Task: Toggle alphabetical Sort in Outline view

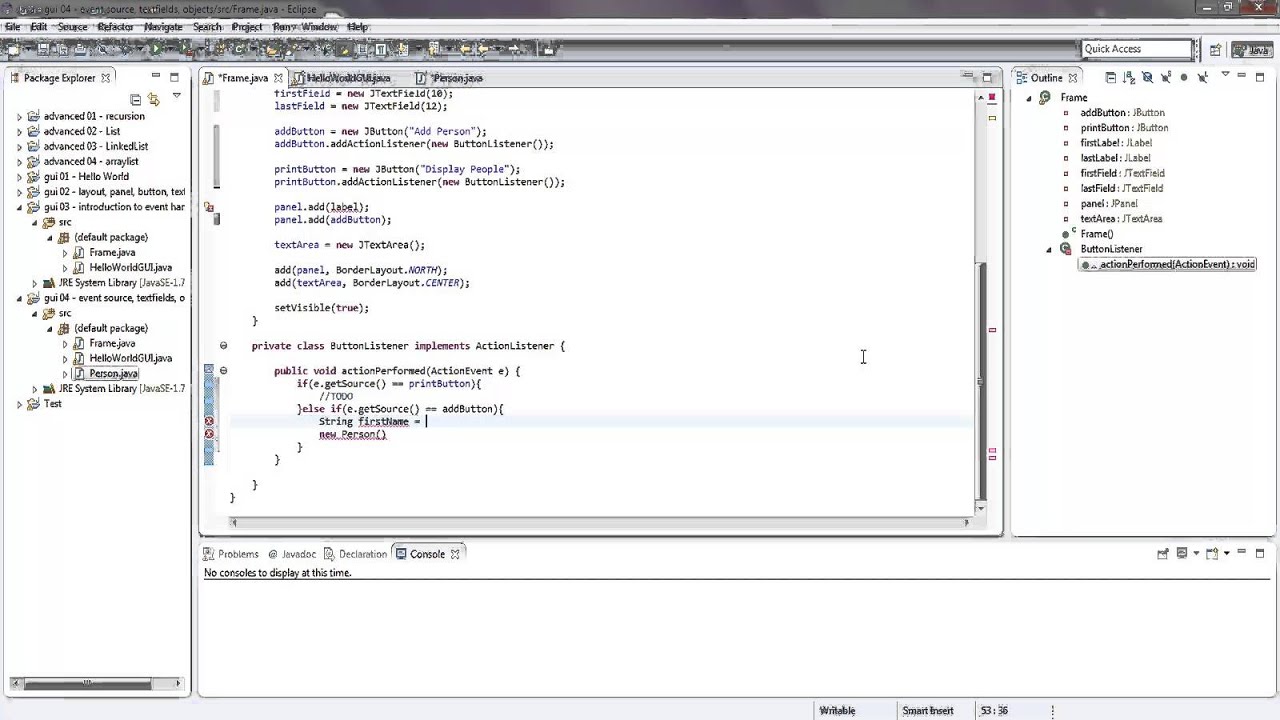Action: (1129, 77)
